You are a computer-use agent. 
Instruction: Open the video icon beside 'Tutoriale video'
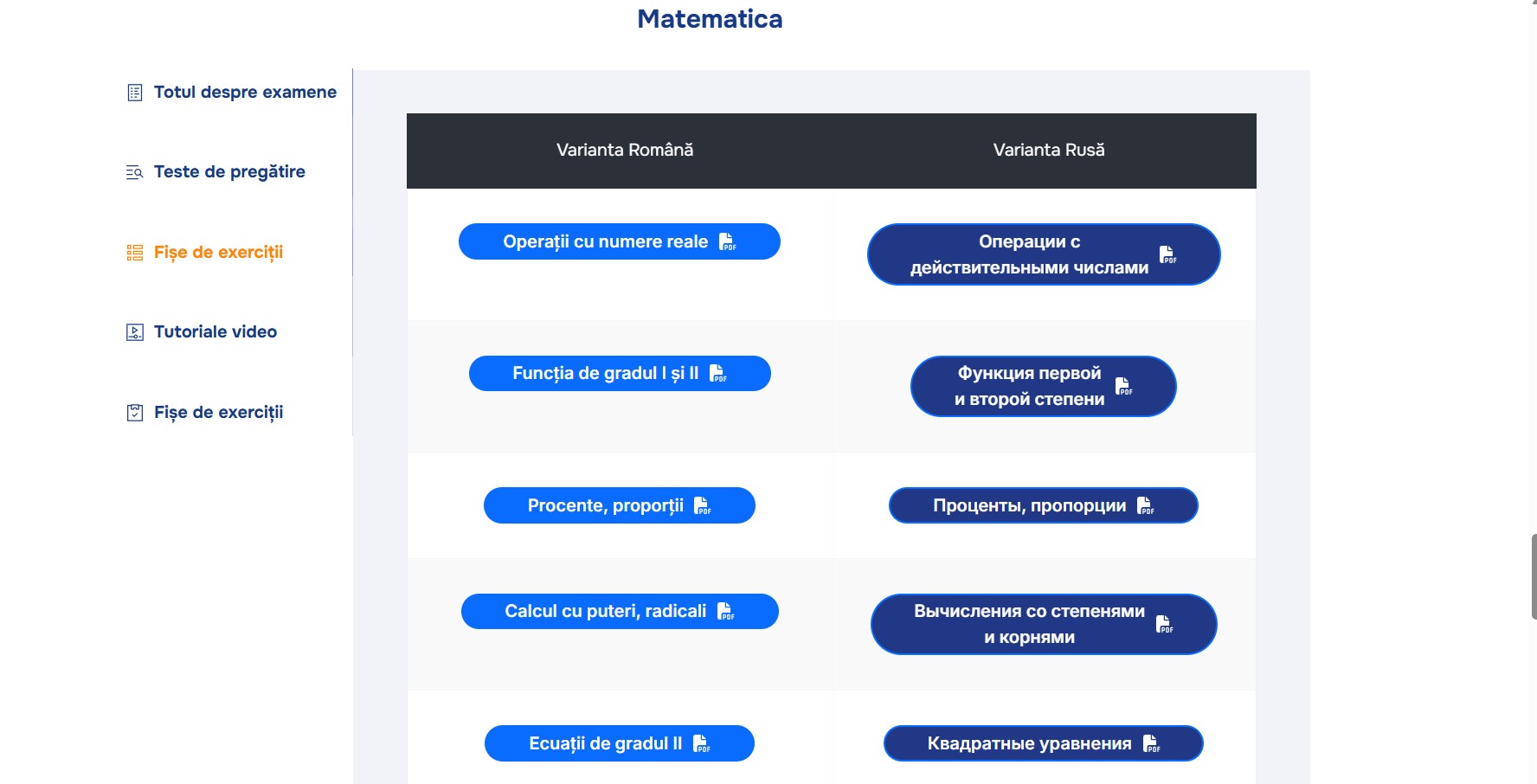pos(134,331)
